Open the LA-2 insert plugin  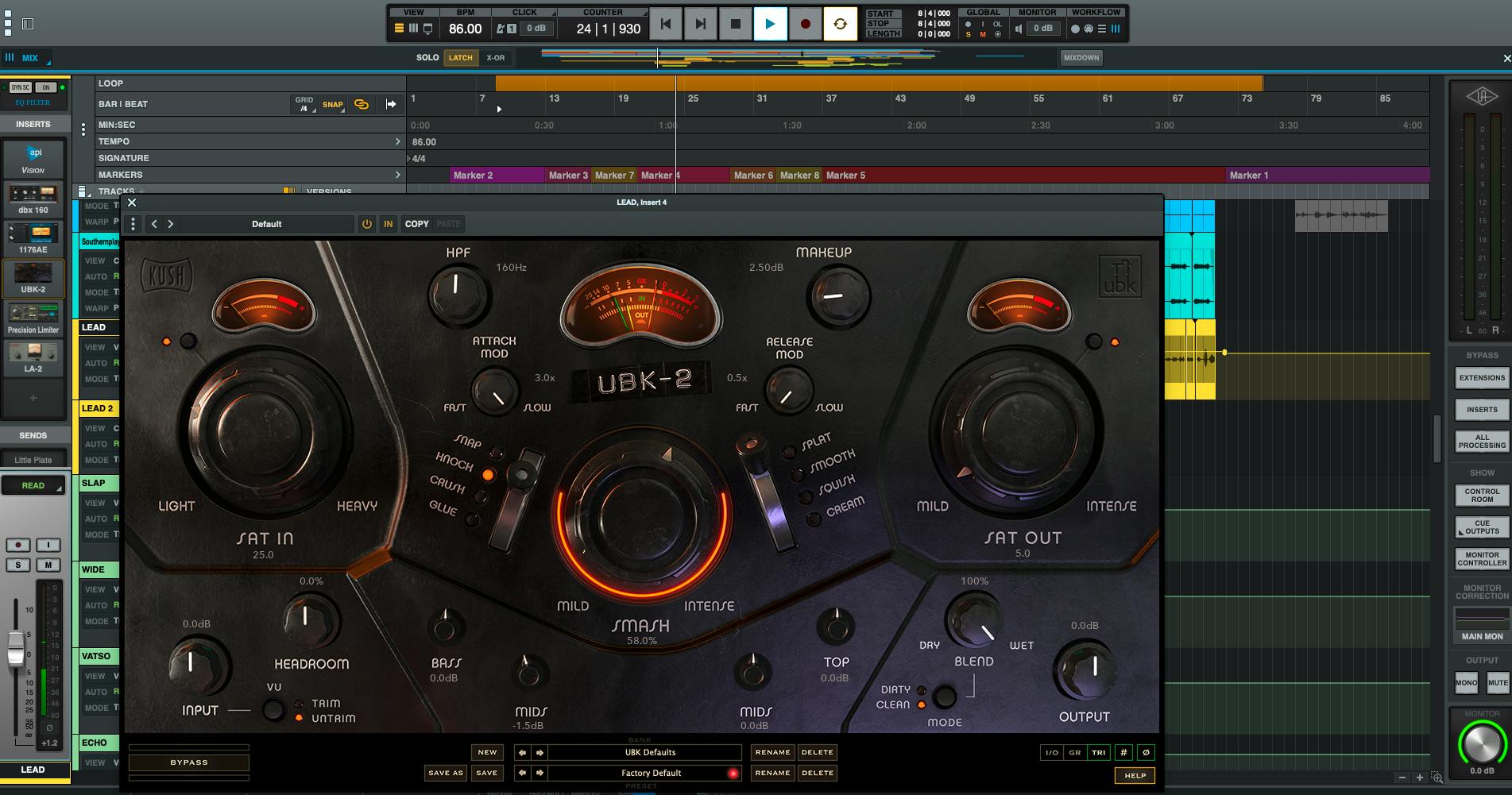point(33,358)
